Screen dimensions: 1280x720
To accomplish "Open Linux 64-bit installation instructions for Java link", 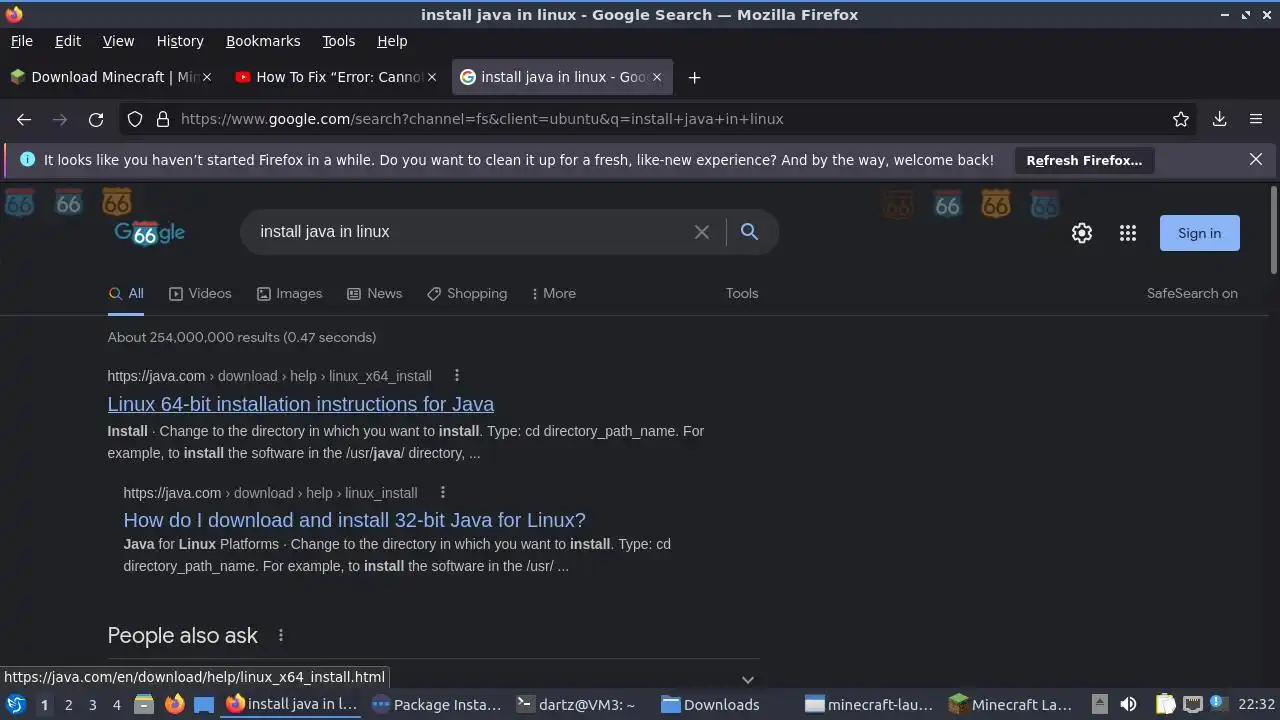I will click(x=301, y=404).
